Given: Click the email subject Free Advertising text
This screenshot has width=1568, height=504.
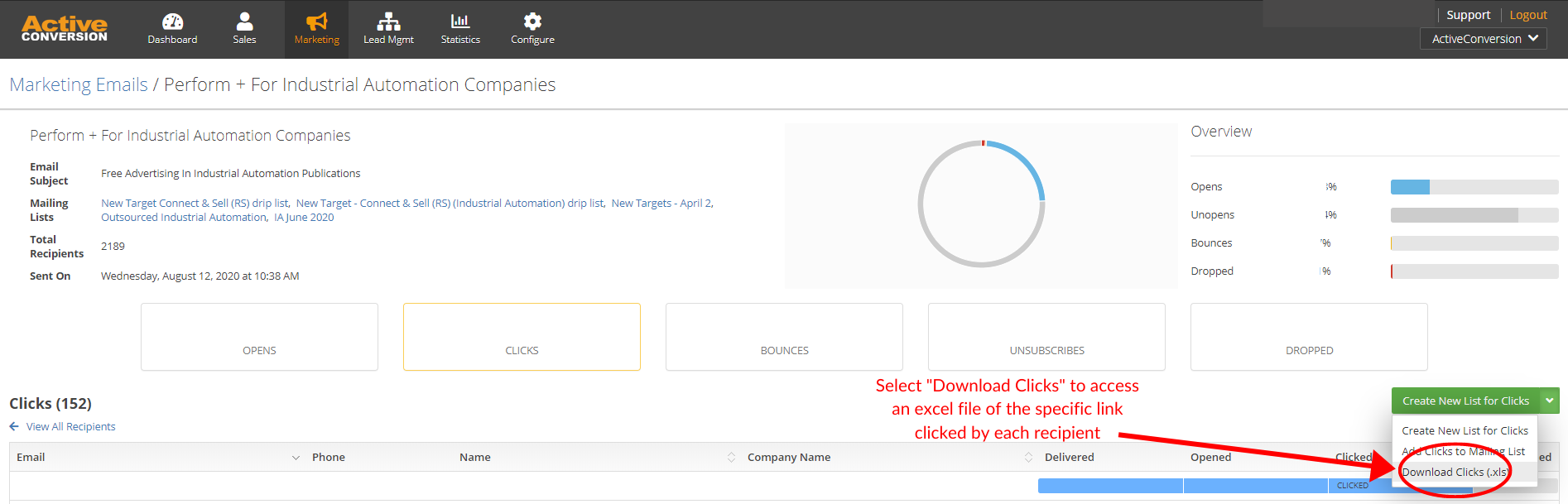Looking at the screenshot, I should [x=230, y=173].
